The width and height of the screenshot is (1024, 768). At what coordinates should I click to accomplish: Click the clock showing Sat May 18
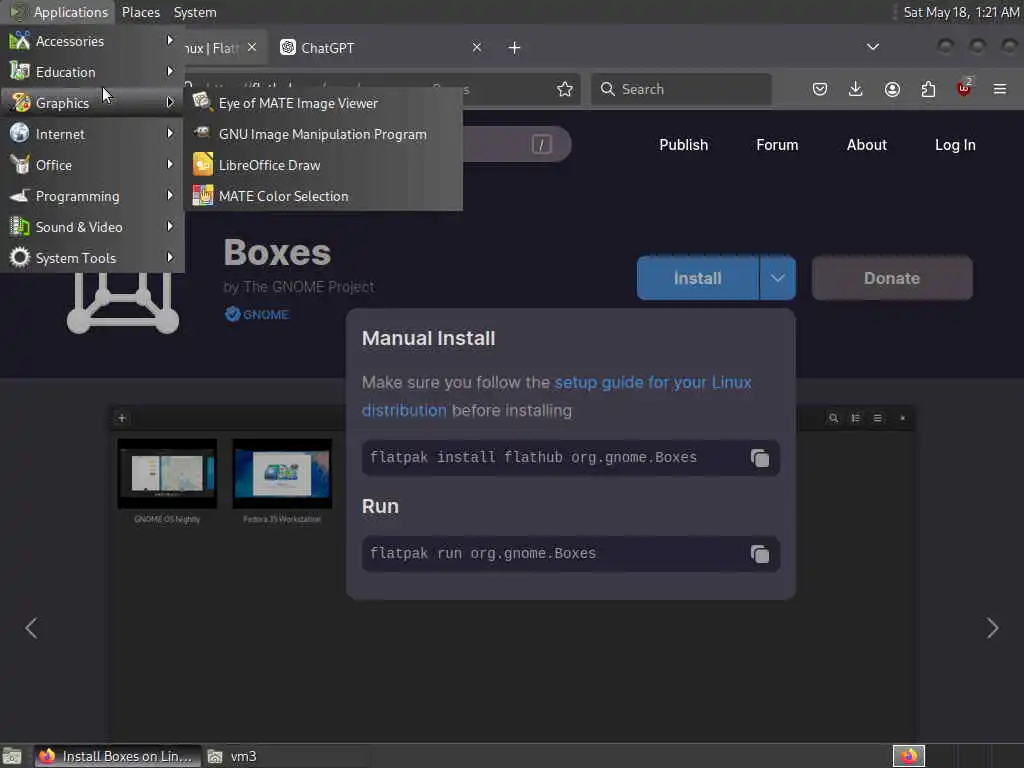(961, 12)
